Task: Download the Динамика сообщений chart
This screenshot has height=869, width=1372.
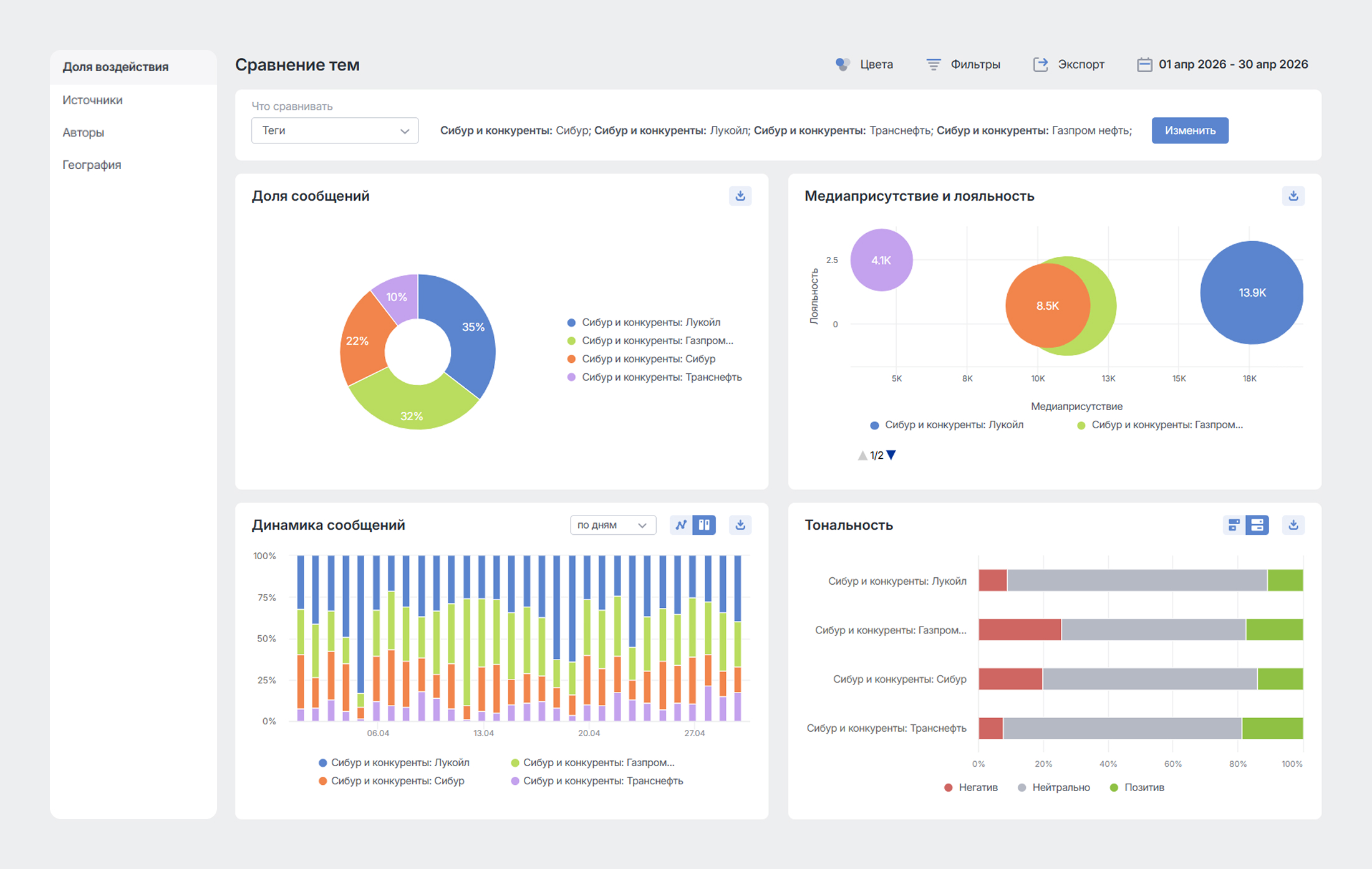Action: click(x=740, y=525)
